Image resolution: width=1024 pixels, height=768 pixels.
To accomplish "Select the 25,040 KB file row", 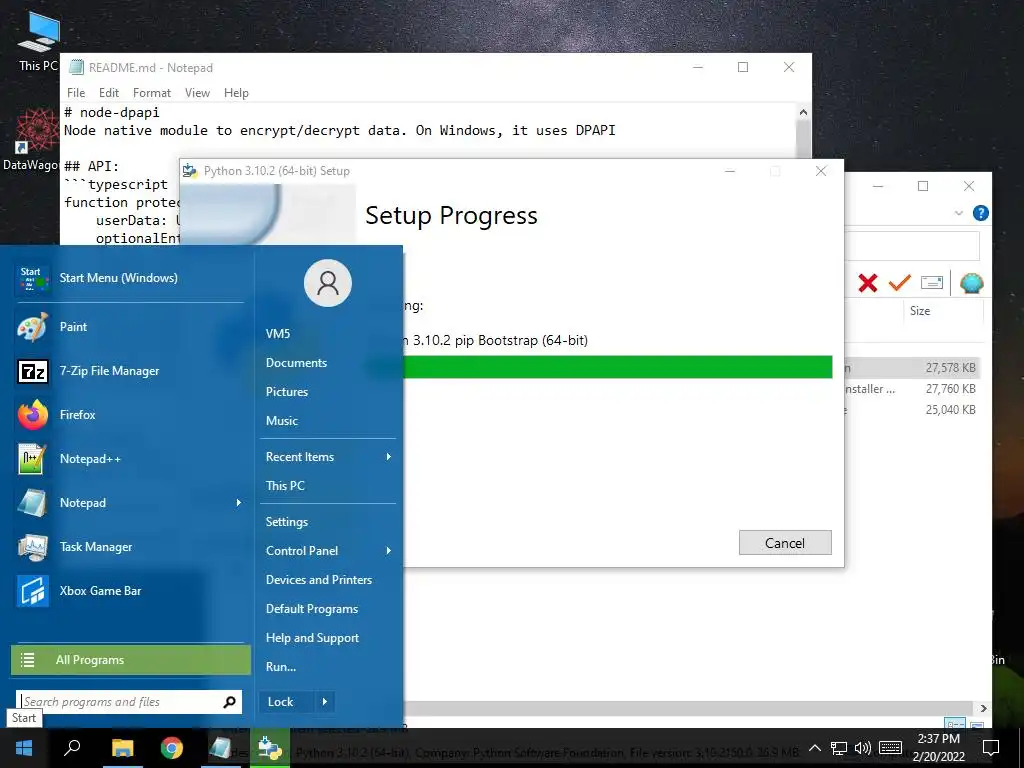I will (913, 410).
